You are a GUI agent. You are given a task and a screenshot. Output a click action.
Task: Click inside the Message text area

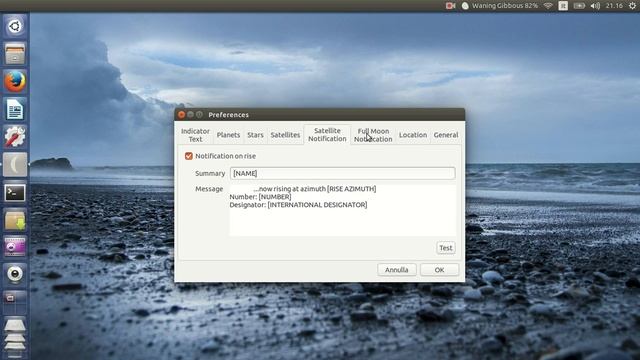[x=342, y=210]
